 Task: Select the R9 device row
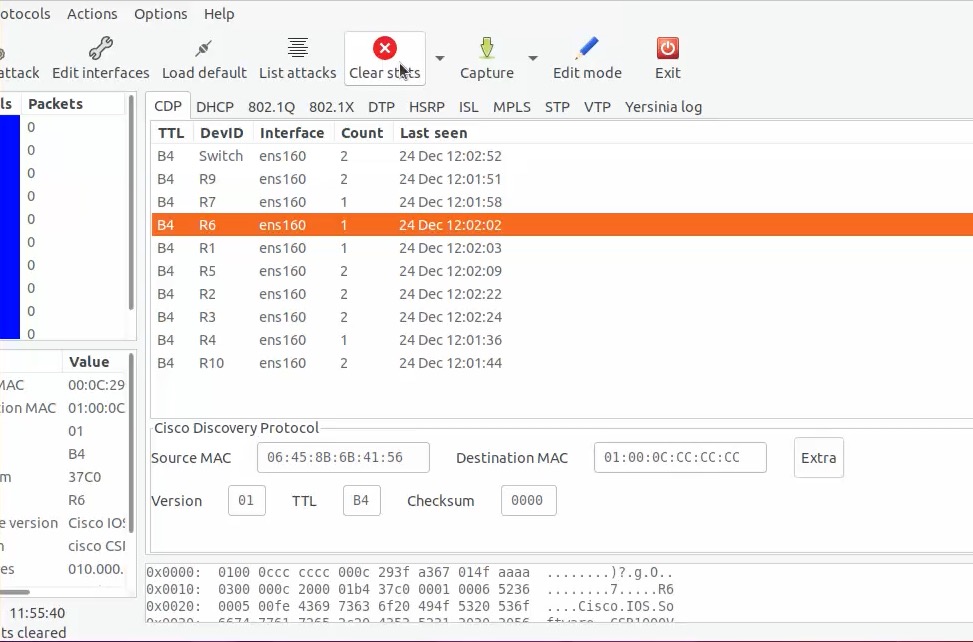click(x=562, y=179)
